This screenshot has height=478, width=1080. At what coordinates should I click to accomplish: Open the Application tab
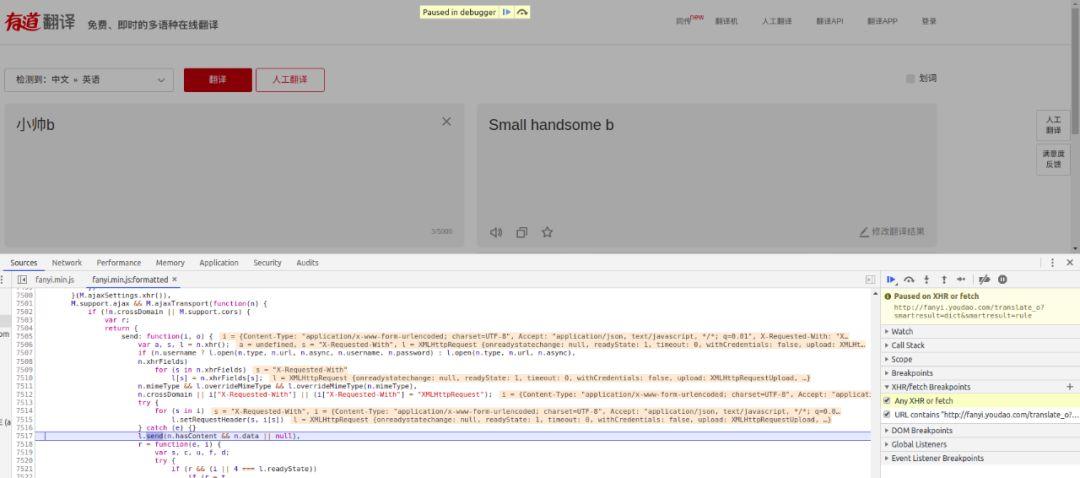coord(219,263)
